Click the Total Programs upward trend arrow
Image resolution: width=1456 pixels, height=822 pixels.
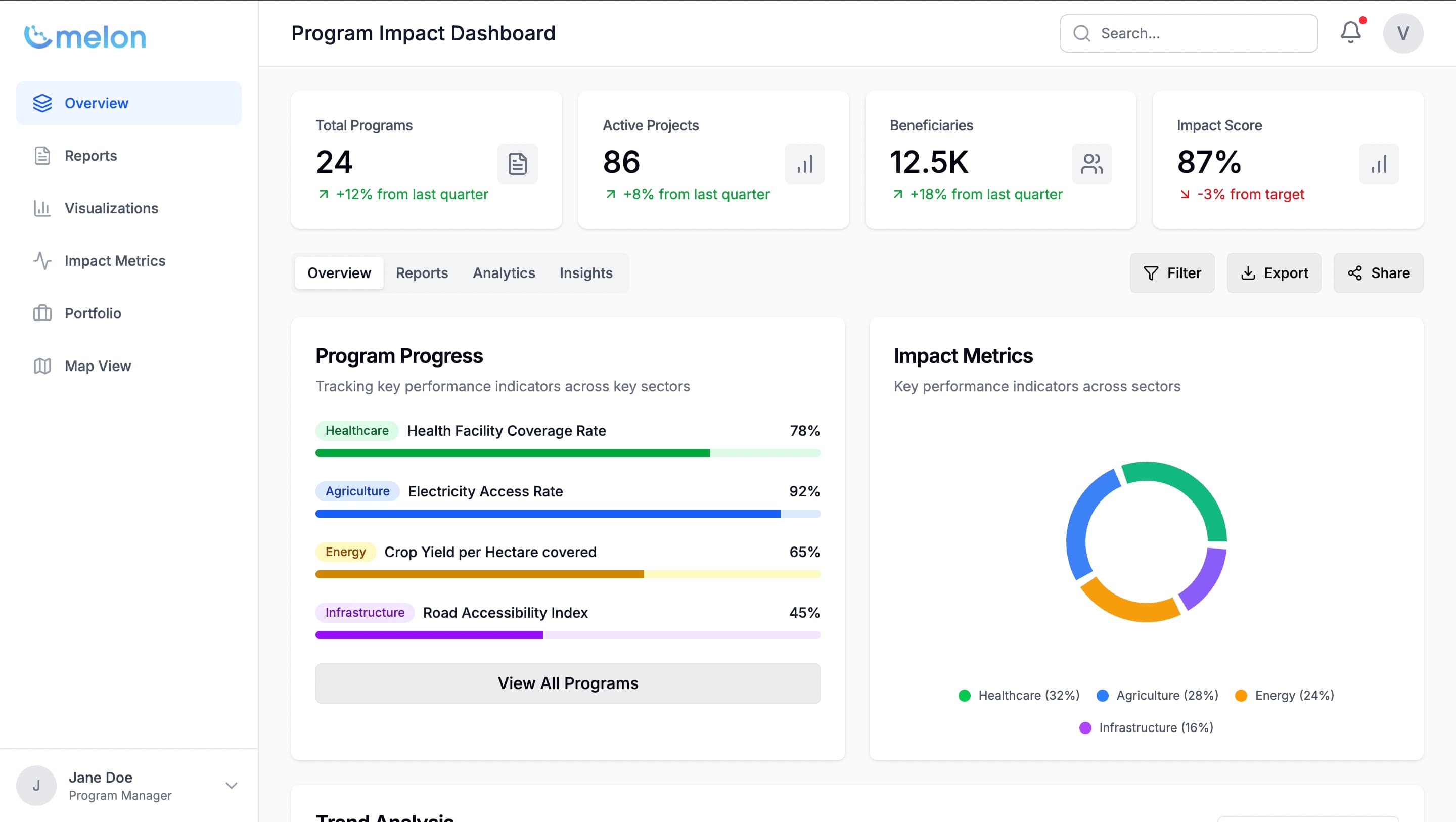coord(324,195)
